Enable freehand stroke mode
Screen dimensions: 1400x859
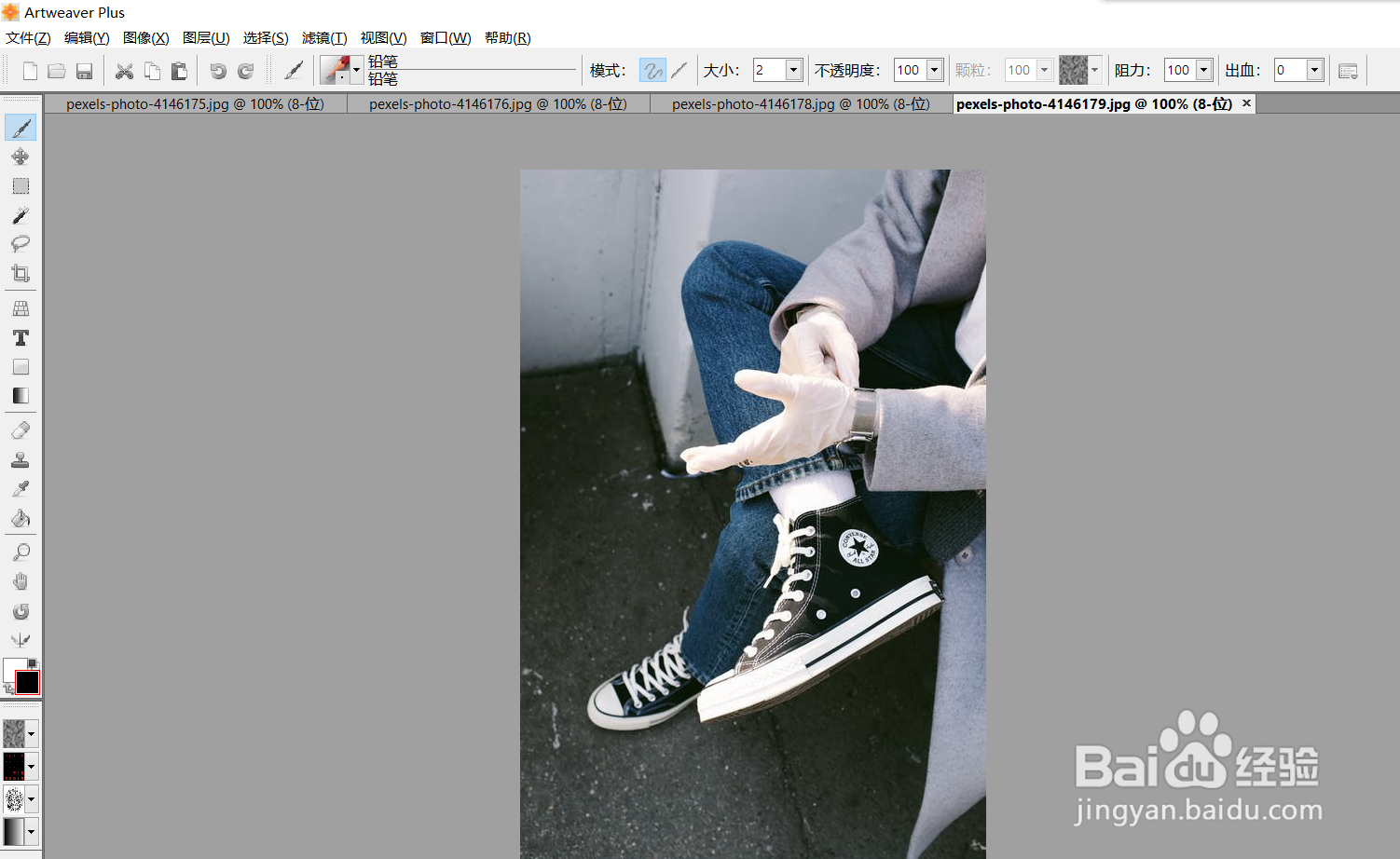tap(652, 70)
